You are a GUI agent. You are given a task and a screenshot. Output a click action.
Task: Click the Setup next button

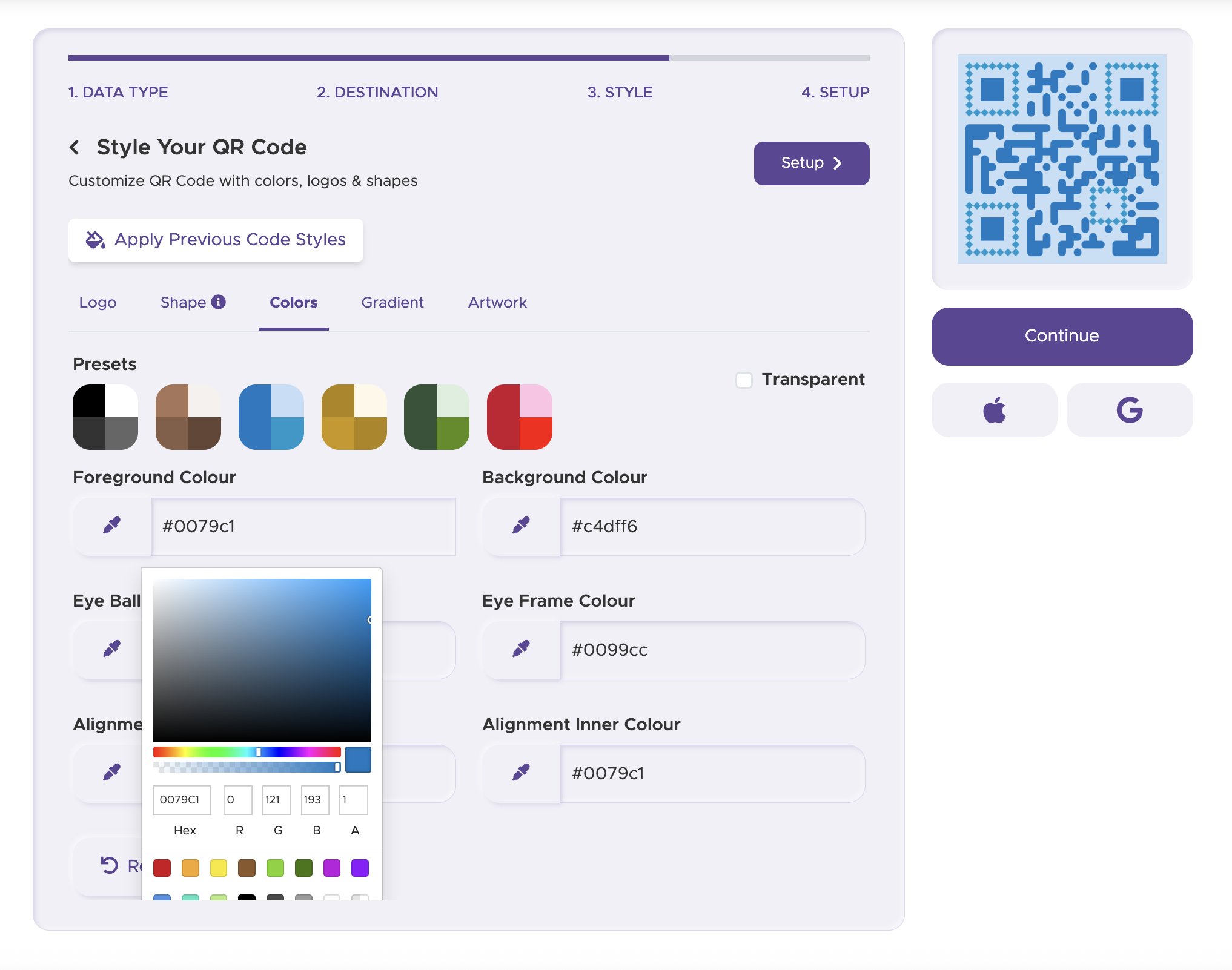point(811,163)
